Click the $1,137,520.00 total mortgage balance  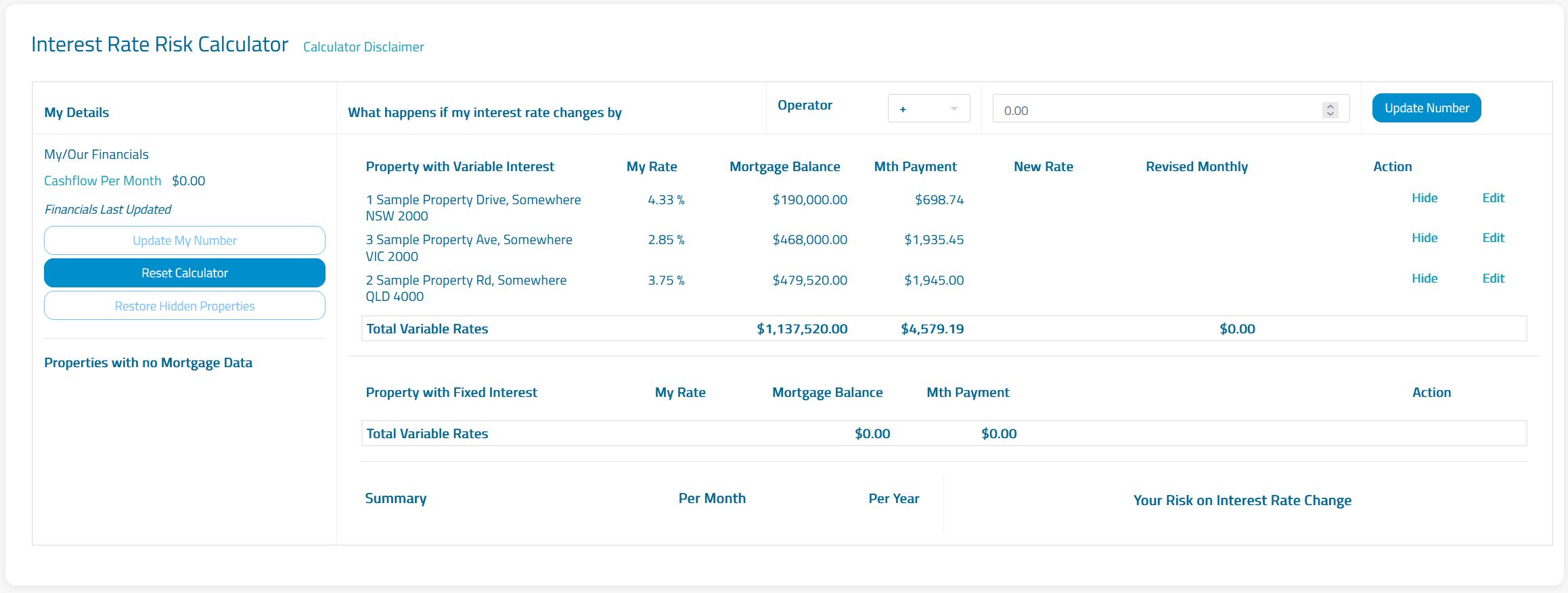click(x=802, y=329)
